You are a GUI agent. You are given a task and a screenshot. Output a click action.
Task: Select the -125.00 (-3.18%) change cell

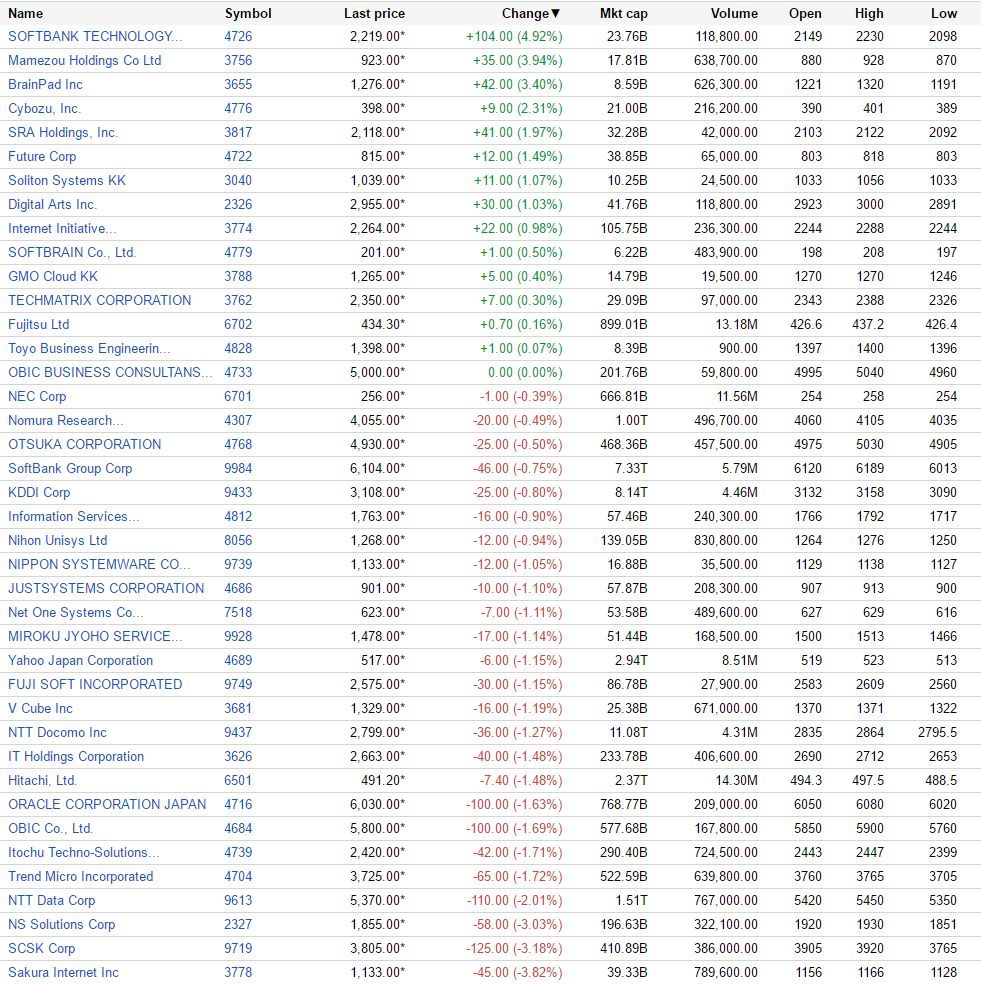(514, 948)
